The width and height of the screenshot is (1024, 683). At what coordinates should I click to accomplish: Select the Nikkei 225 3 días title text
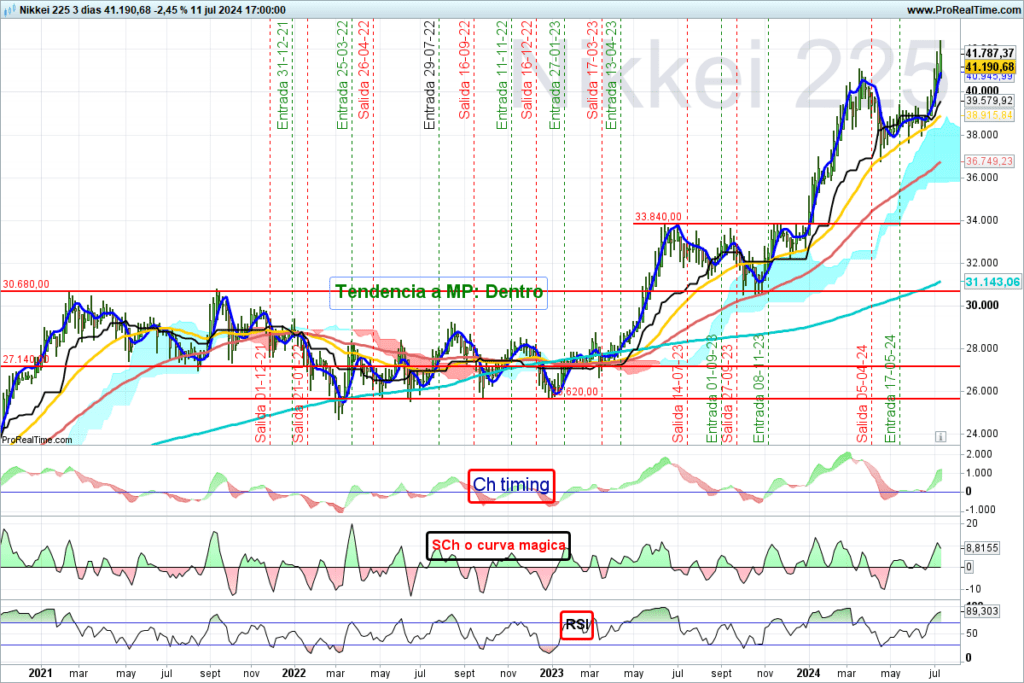[60, 10]
